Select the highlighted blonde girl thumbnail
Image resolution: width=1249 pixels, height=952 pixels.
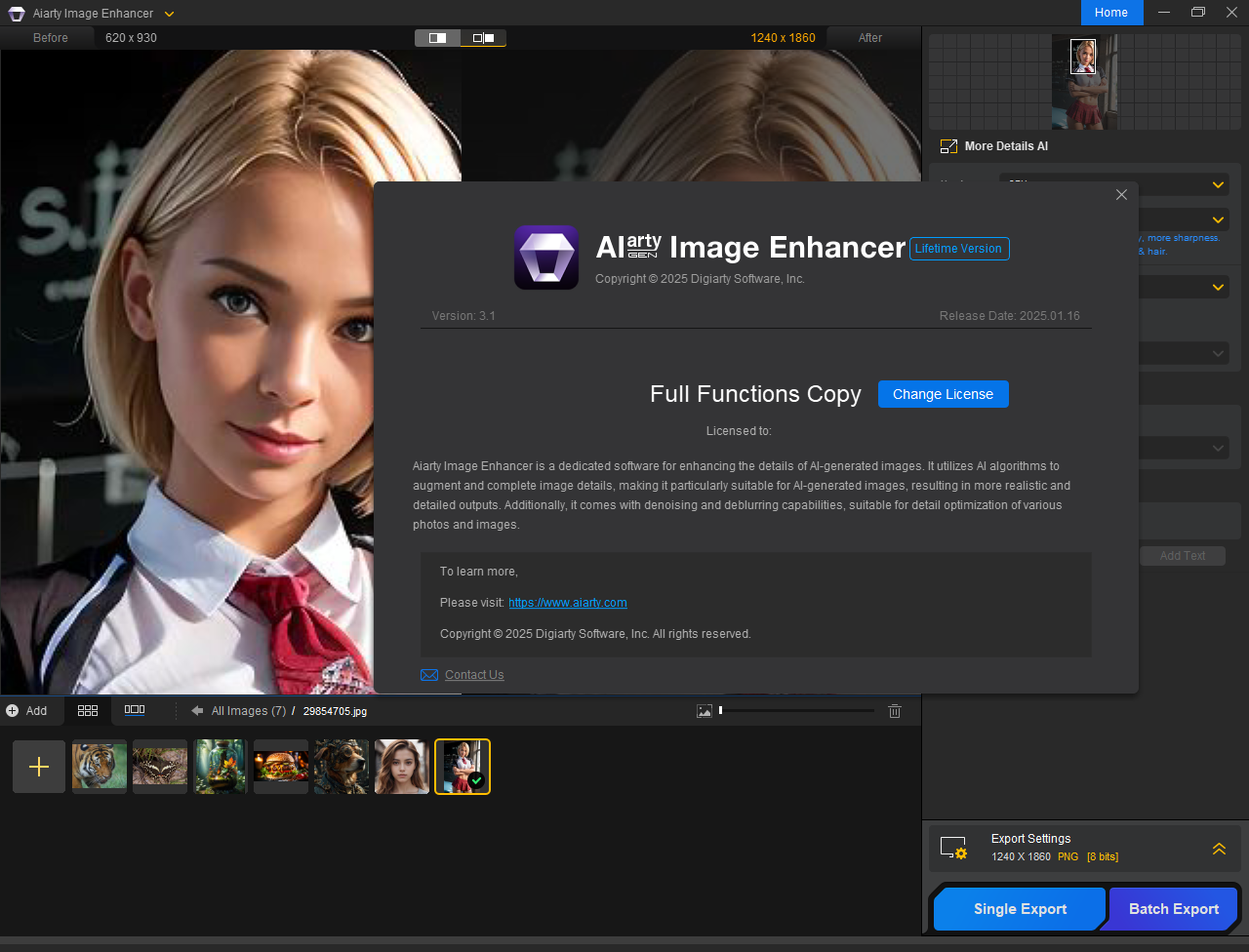pyautogui.click(x=463, y=767)
